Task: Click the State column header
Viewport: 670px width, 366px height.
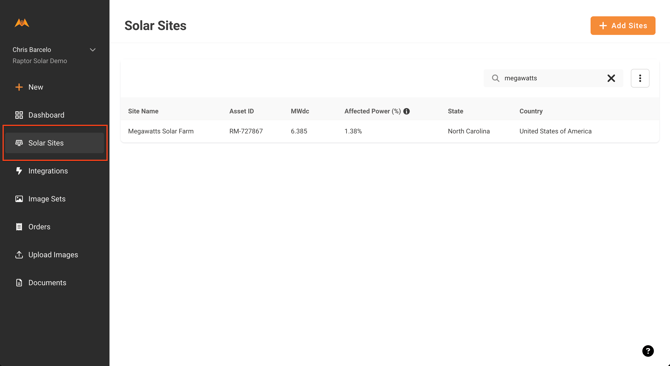Action: pyautogui.click(x=455, y=111)
